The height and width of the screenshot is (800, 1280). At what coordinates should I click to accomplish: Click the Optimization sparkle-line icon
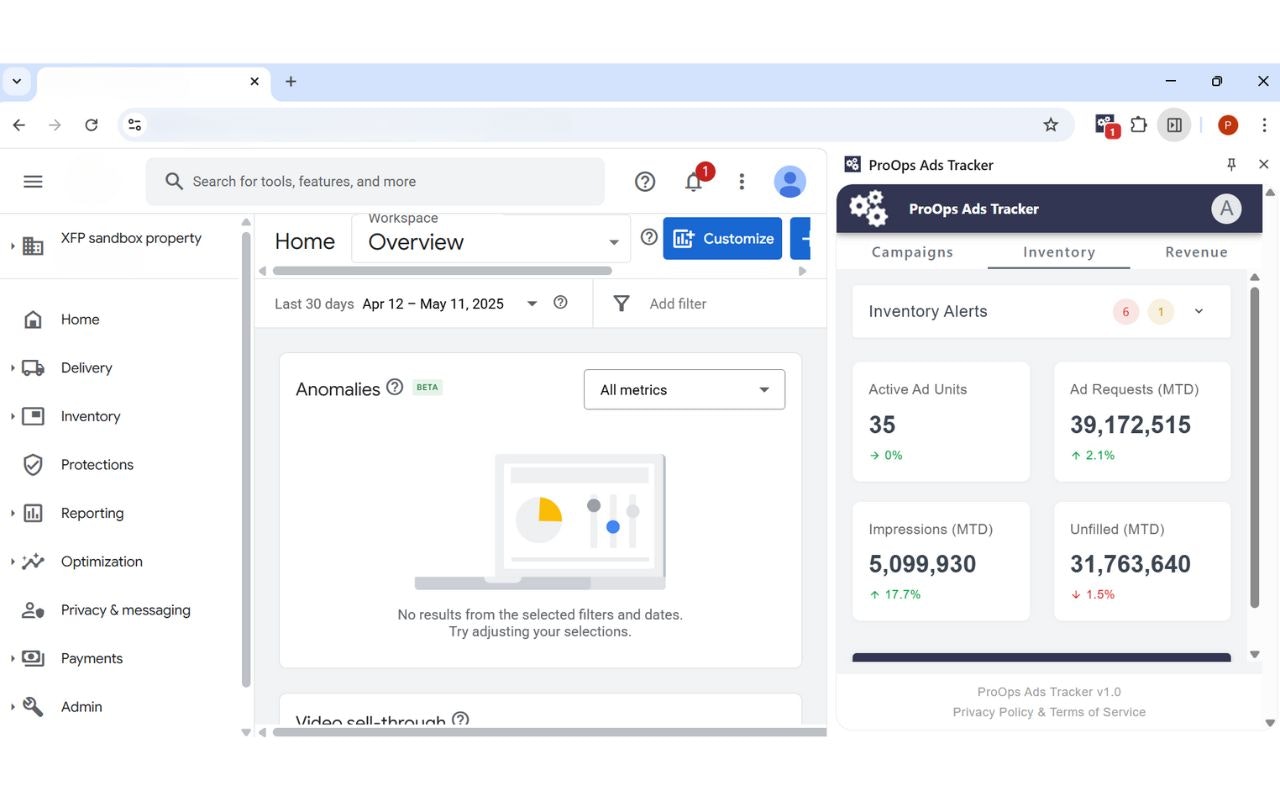[x=33, y=561]
